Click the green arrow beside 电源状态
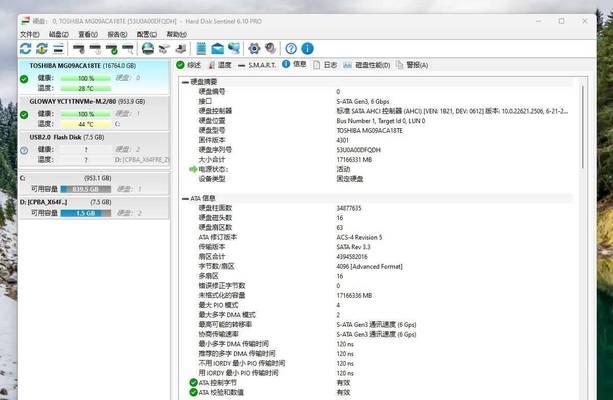 click(193, 169)
